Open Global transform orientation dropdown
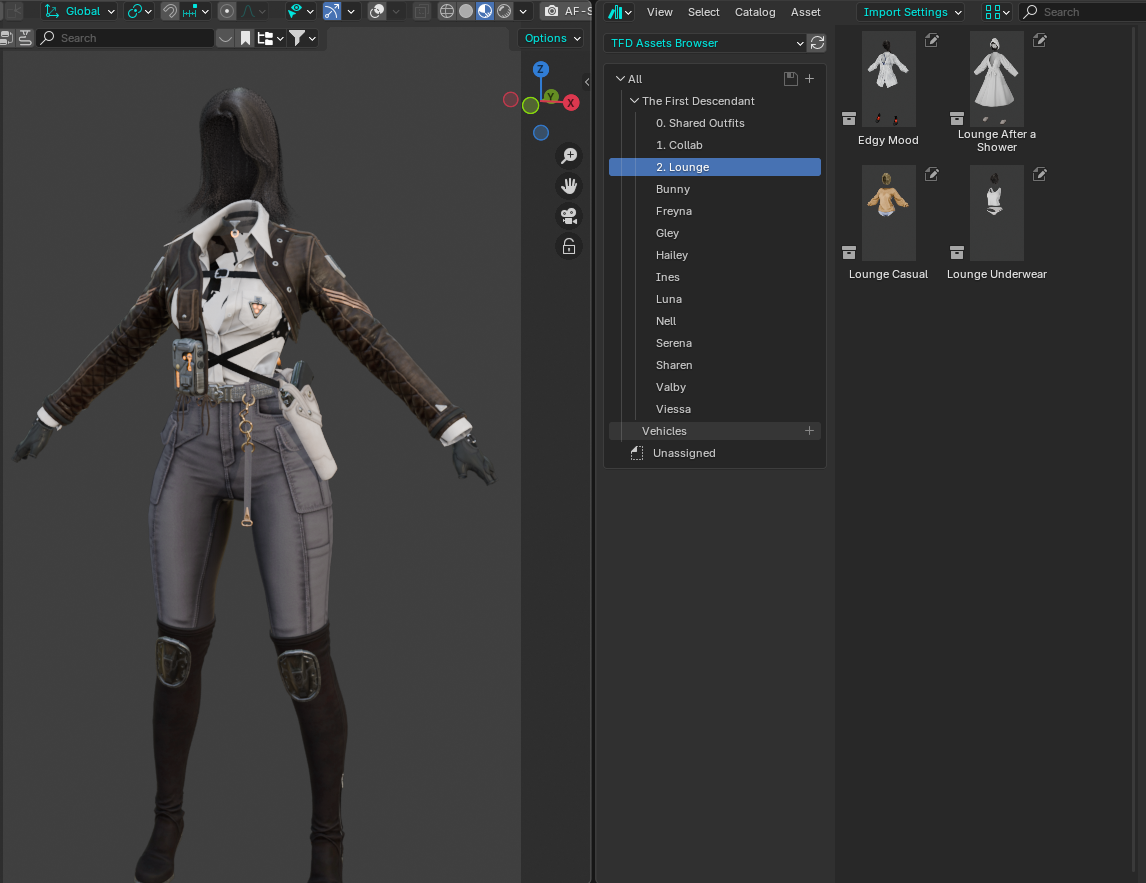The width and height of the screenshot is (1146, 883). tap(80, 11)
